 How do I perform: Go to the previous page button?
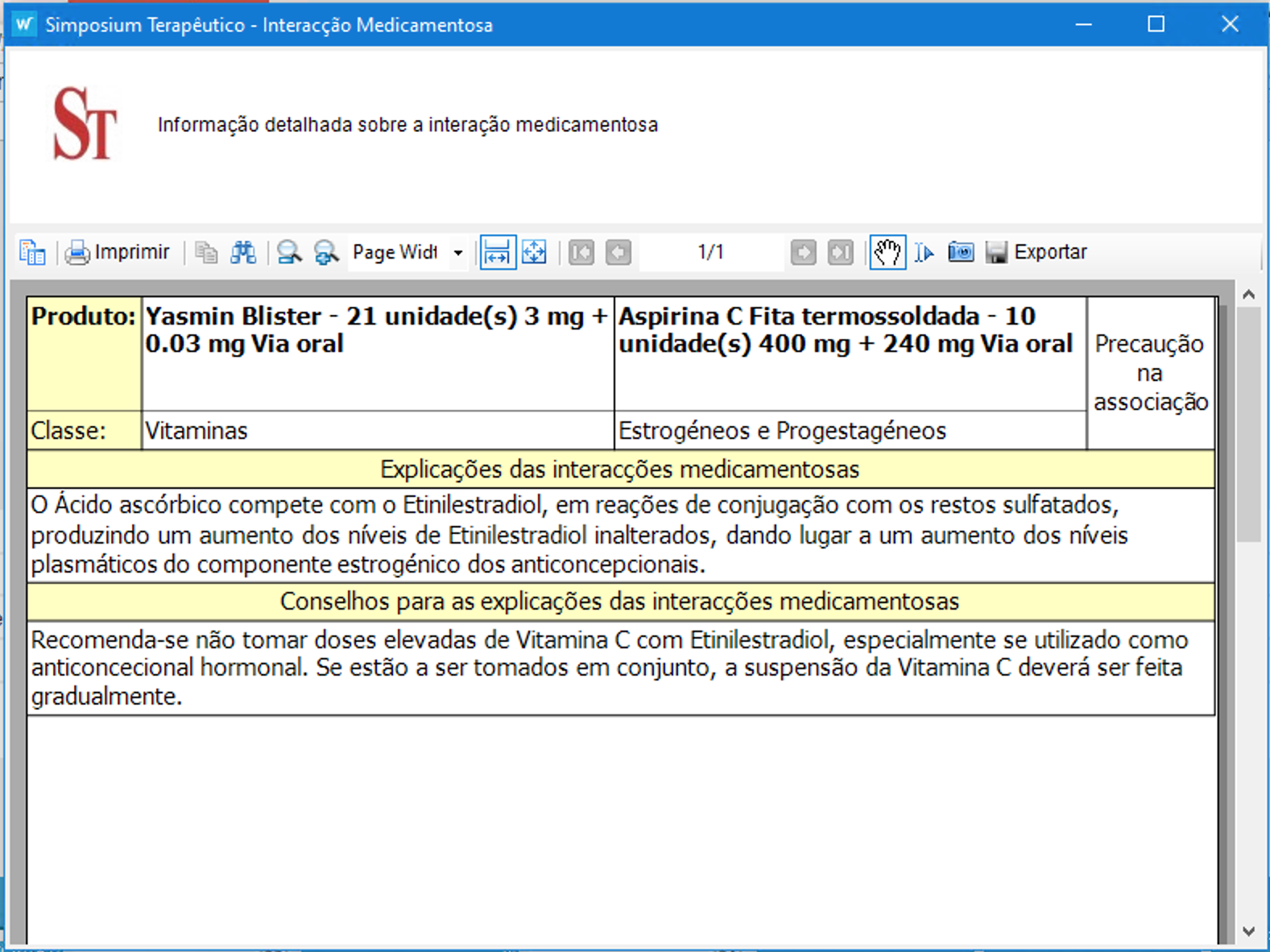pyautogui.click(x=618, y=253)
